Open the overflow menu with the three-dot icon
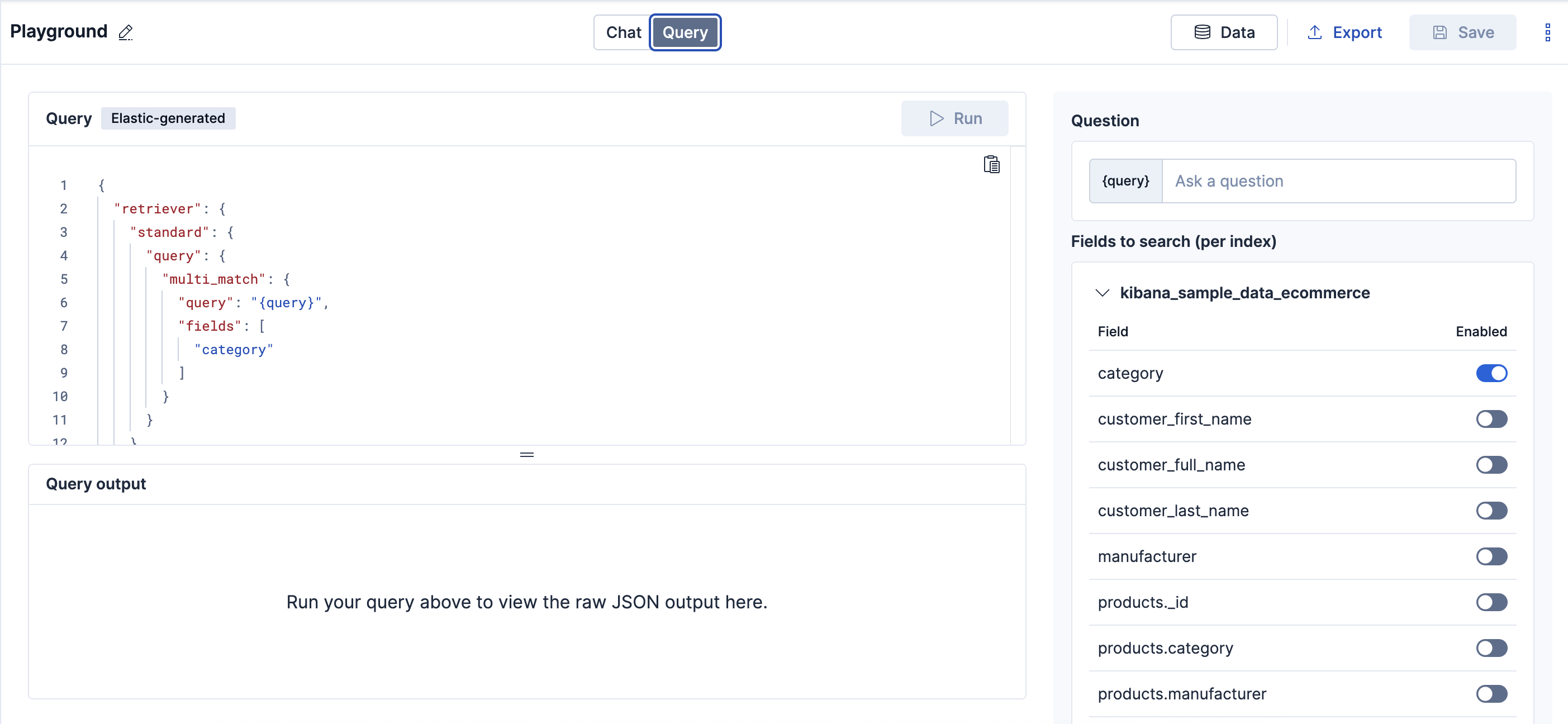This screenshot has width=1568, height=724. (x=1548, y=32)
